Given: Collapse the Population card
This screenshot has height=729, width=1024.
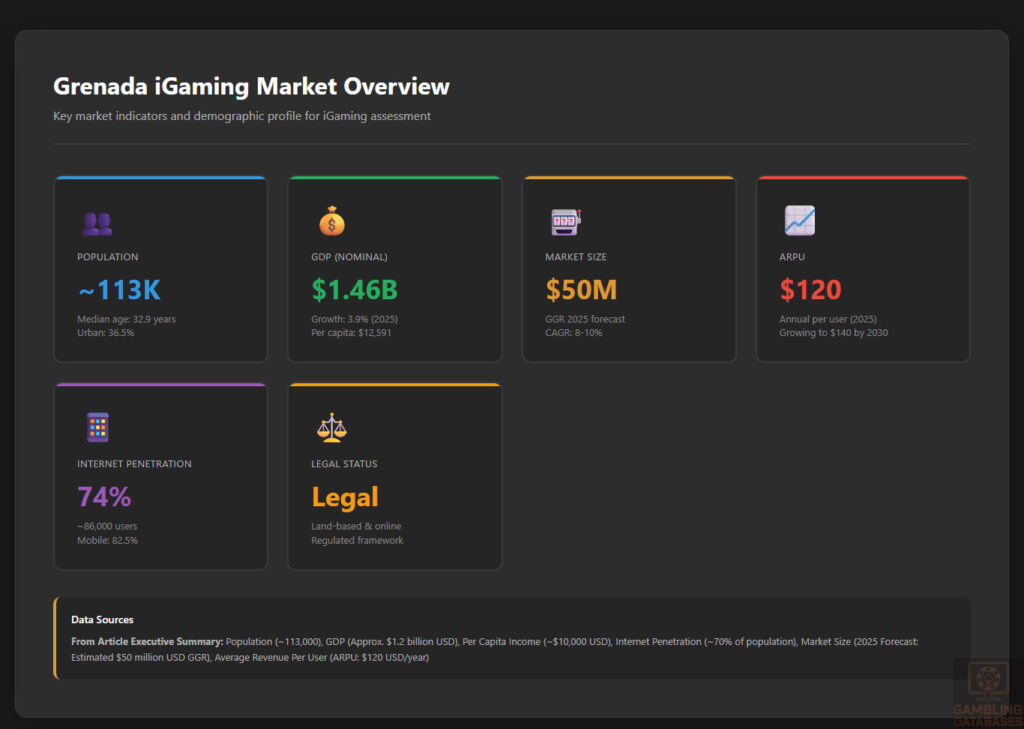Looking at the screenshot, I should click(160, 267).
